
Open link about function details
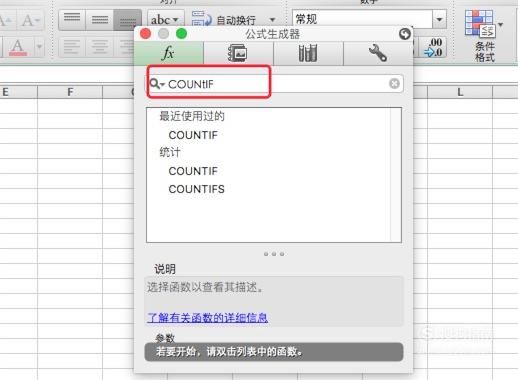(x=207, y=317)
